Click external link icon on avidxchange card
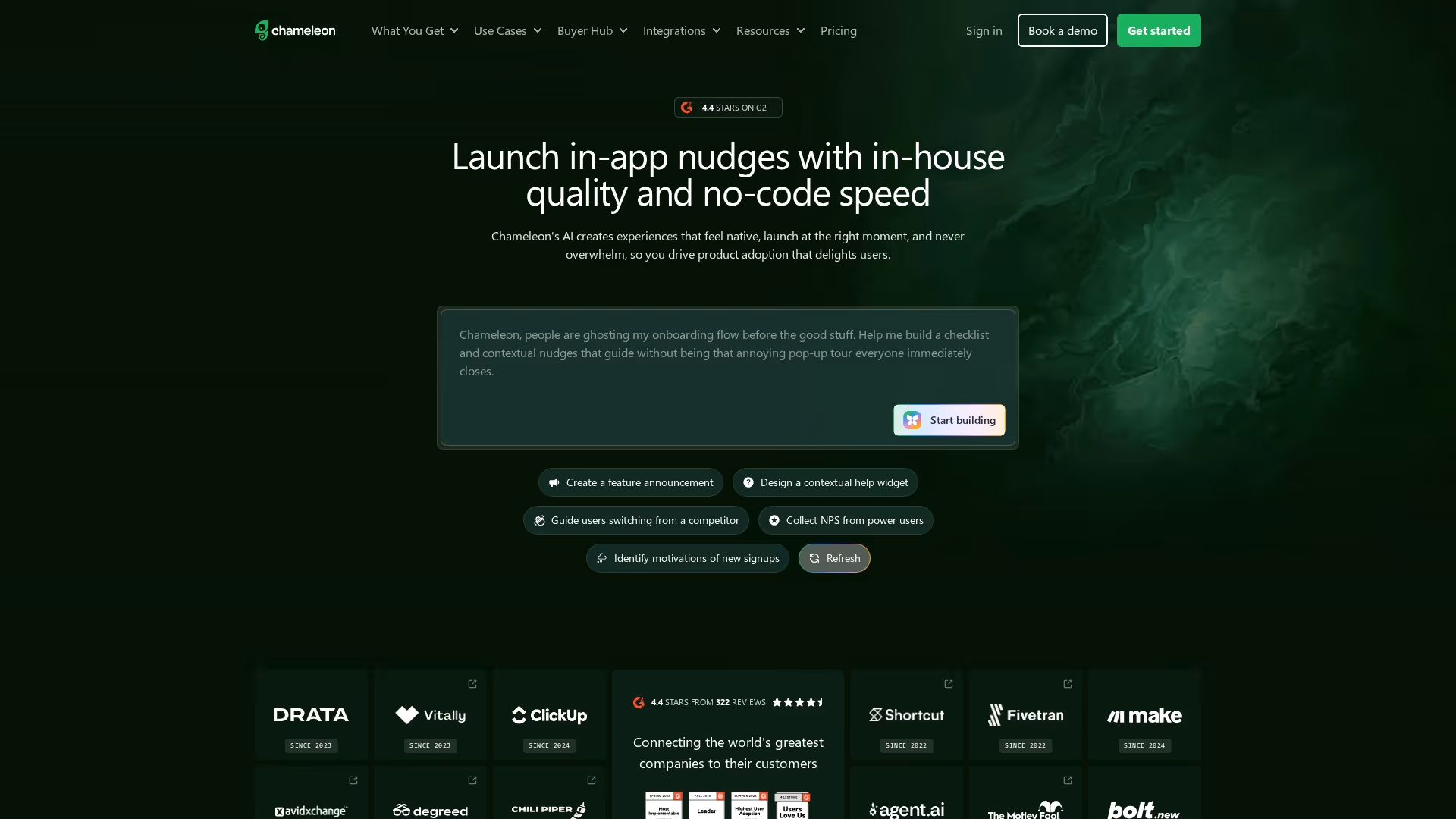The image size is (1456, 819). pyautogui.click(x=353, y=780)
